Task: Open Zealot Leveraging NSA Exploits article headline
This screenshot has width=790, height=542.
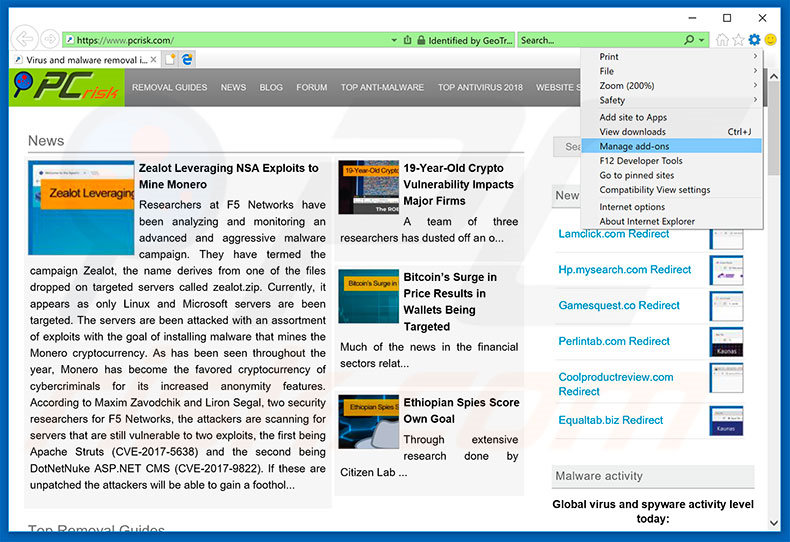Action: [x=229, y=176]
